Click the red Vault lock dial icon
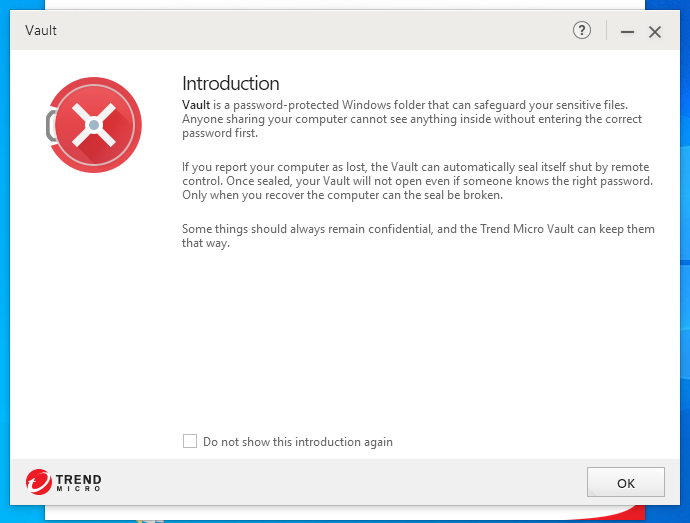690x523 pixels. click(x=94, y=125)
